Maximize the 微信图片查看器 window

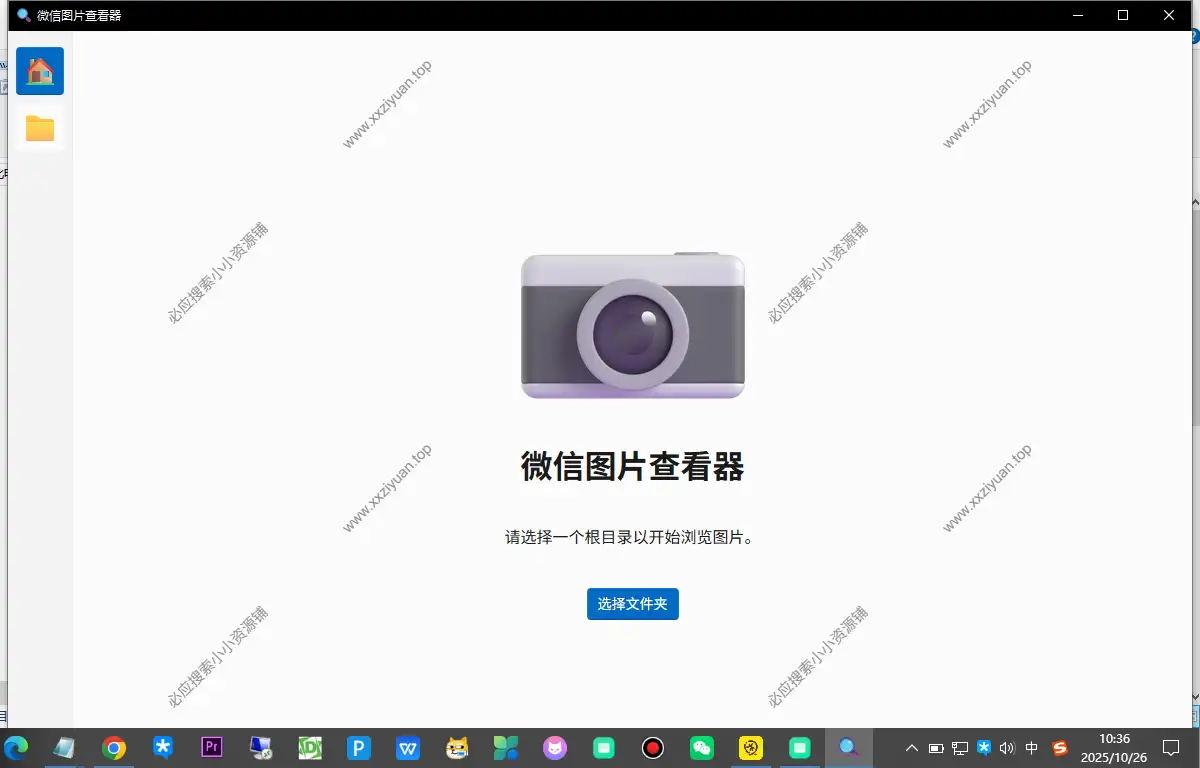point(1123,15)
